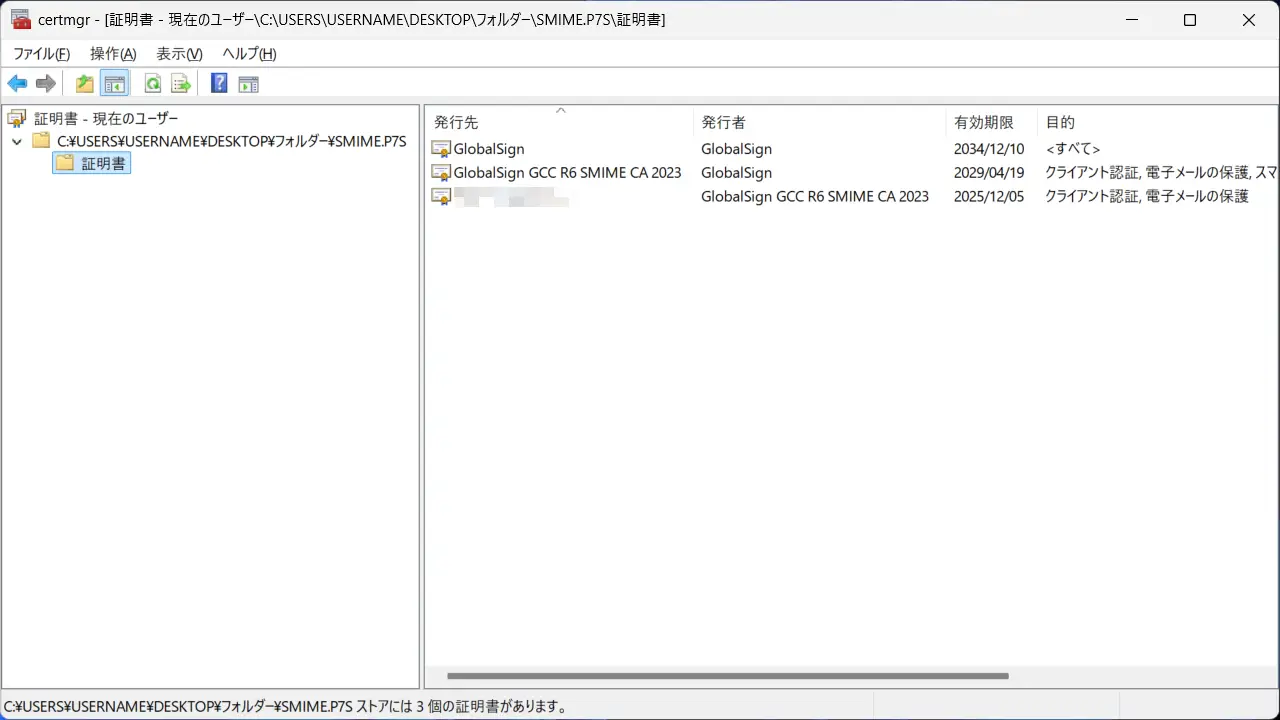Select the GlobalSign certificate in 発行先 column
Screen dimensions: 1280x720
489,149
